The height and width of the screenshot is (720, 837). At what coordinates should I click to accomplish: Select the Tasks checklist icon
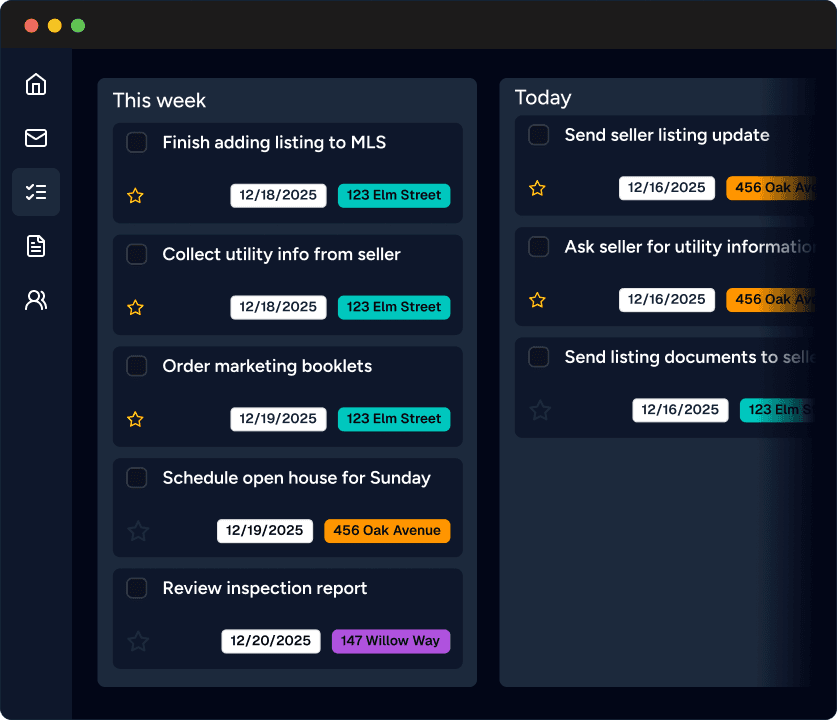(36, 192)
